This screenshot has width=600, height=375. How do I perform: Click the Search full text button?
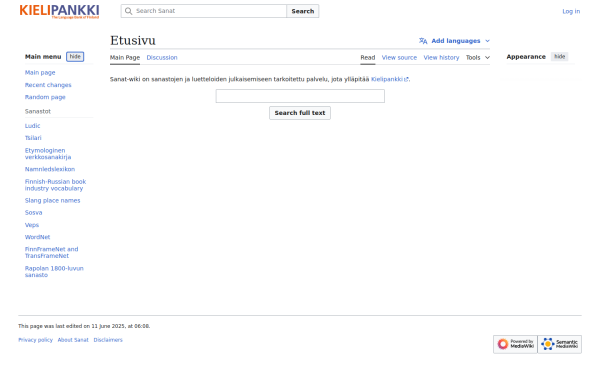tap(300, 113)
